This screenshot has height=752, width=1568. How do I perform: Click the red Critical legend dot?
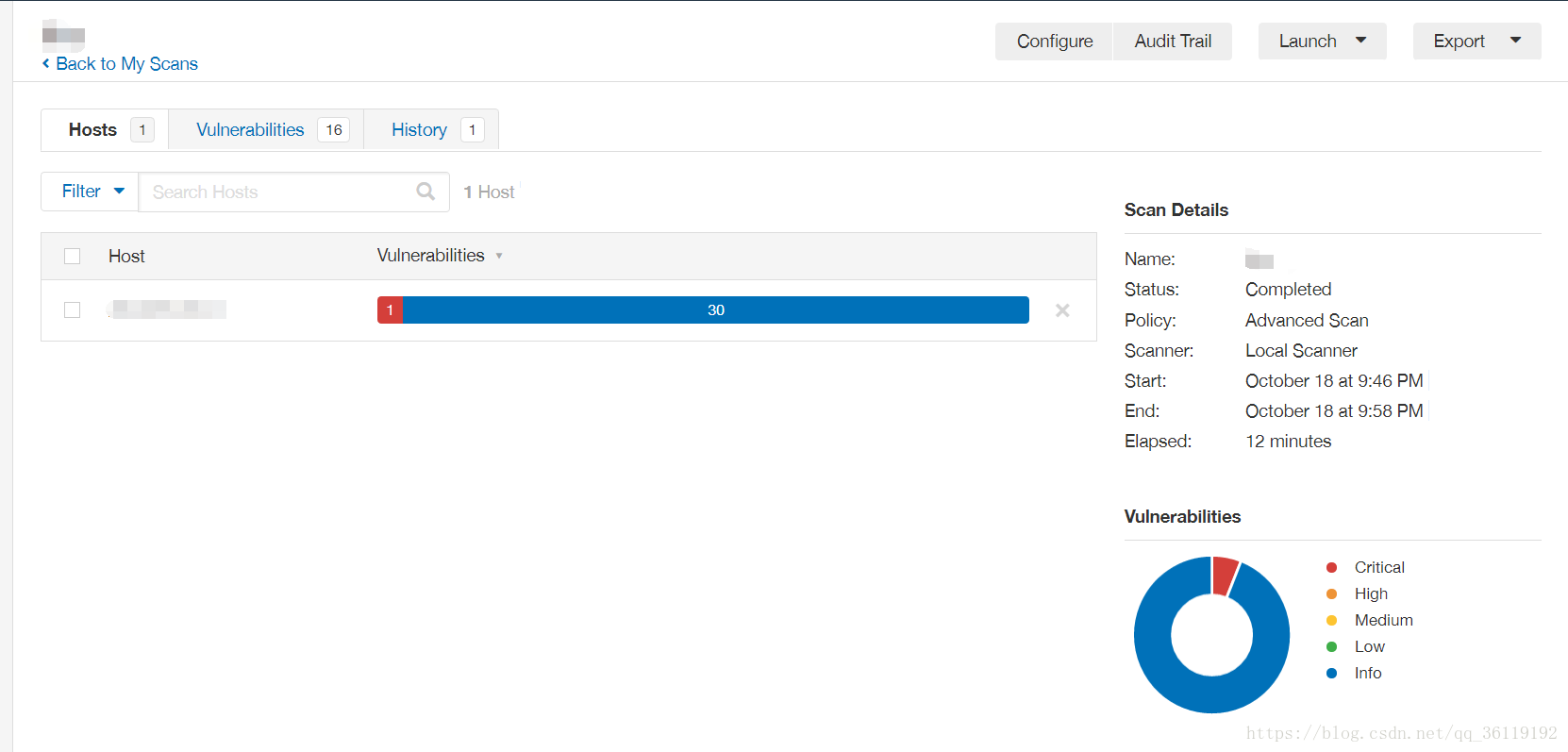click(1331, 567)
